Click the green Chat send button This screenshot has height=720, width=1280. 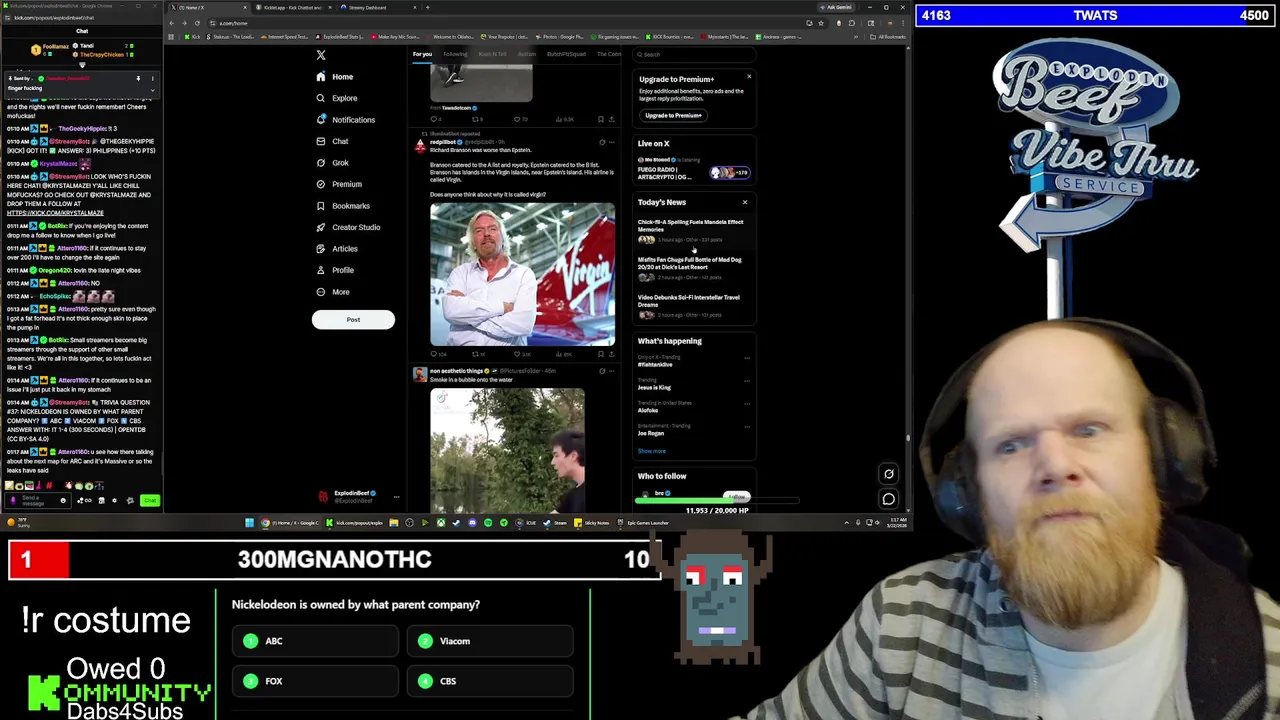coord(149,500)
